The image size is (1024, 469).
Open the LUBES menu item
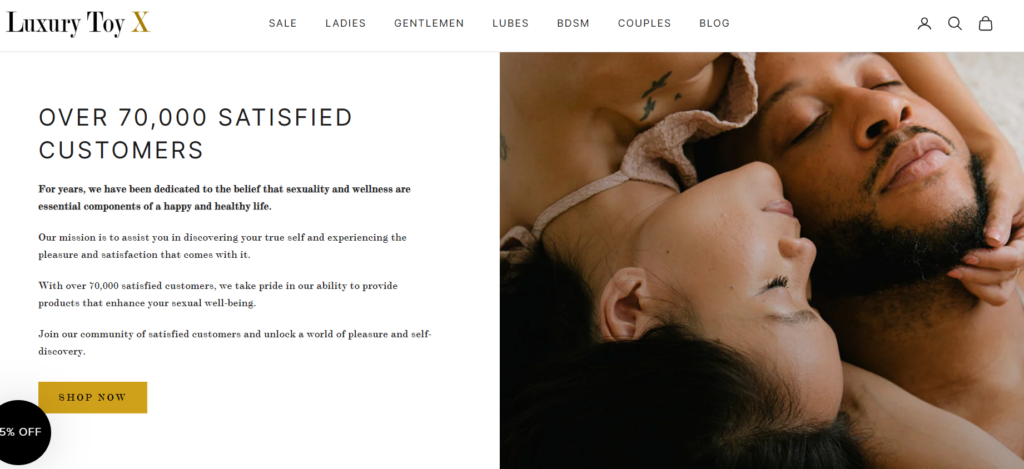(x=511, y=24)
